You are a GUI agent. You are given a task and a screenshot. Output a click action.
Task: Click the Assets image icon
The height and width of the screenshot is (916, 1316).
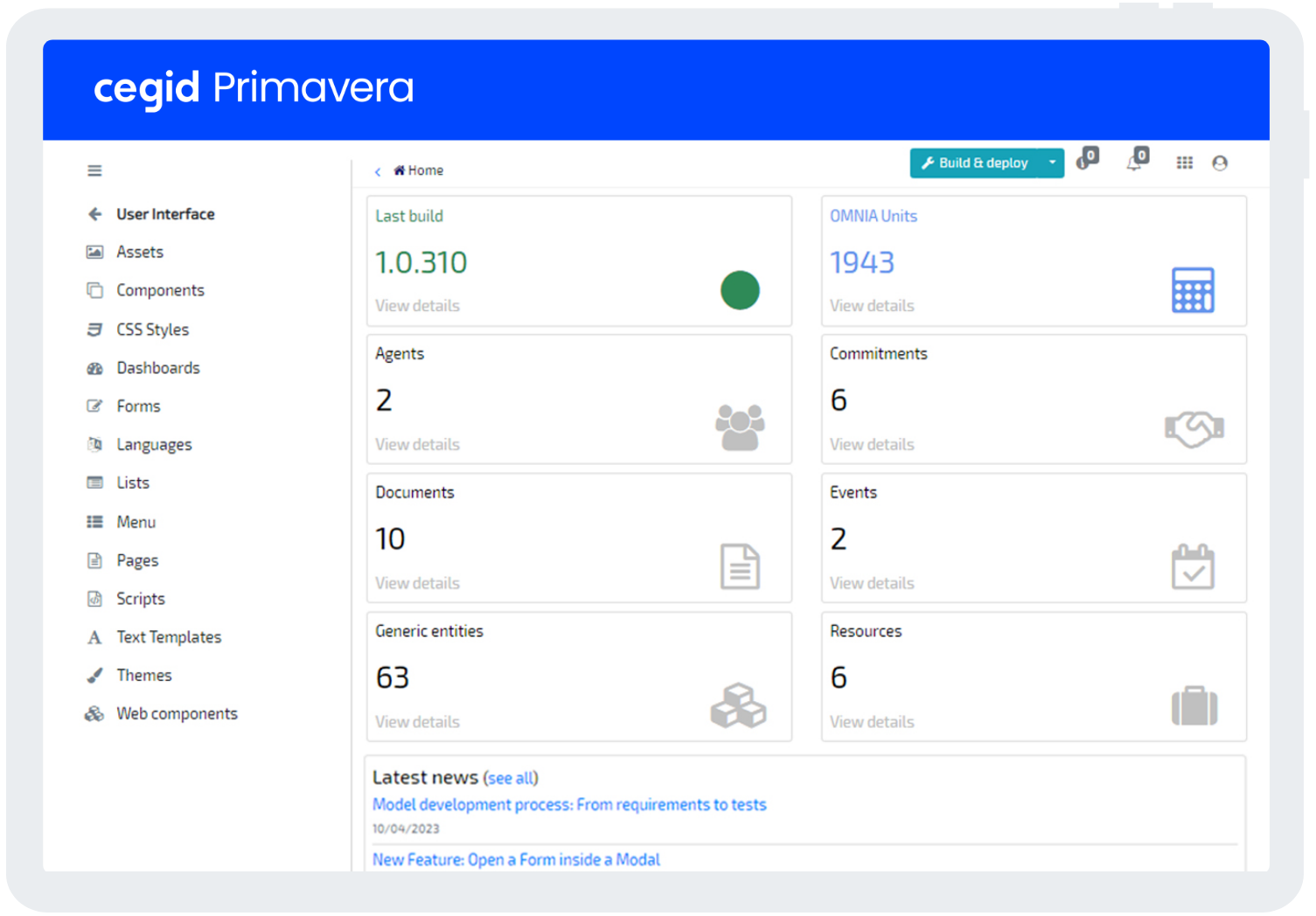pyautogui.click(x=94, y=252)
